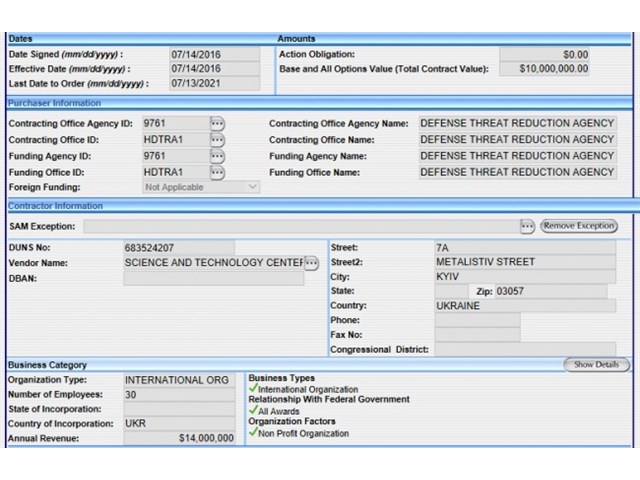Open lookup next to Contracting Office ID
Screen dimensions: 640x480
217,140
